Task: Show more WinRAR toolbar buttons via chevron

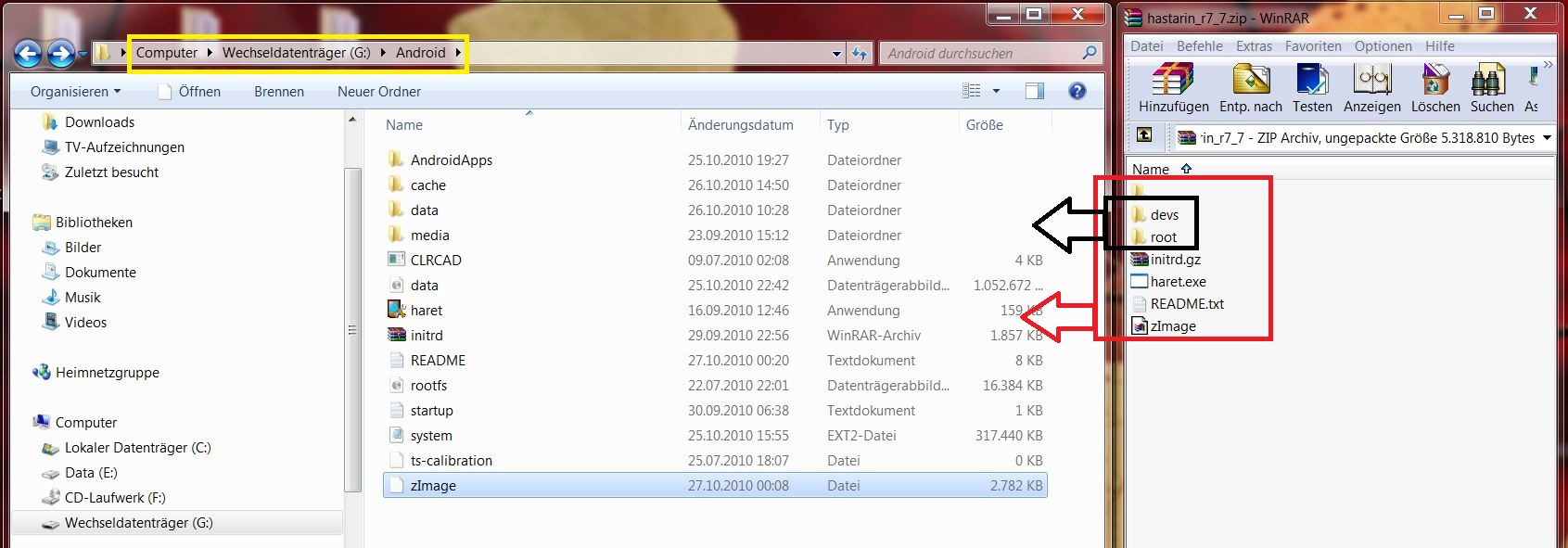Action: click(x=1548, y=64)
